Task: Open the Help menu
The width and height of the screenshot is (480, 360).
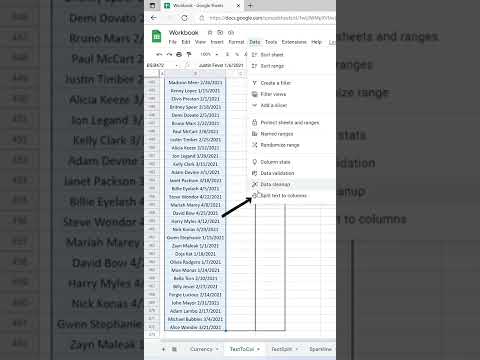Action: [316, 42]
